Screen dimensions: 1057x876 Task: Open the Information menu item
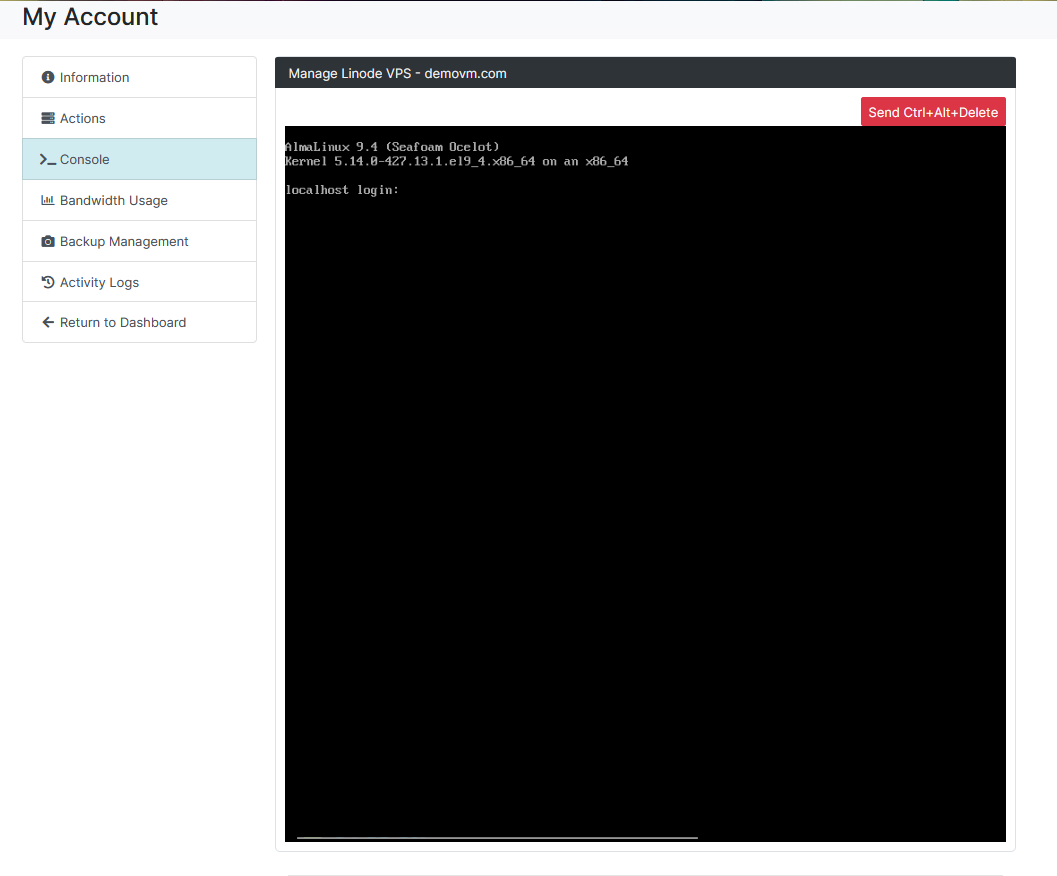tap(140, 78)
